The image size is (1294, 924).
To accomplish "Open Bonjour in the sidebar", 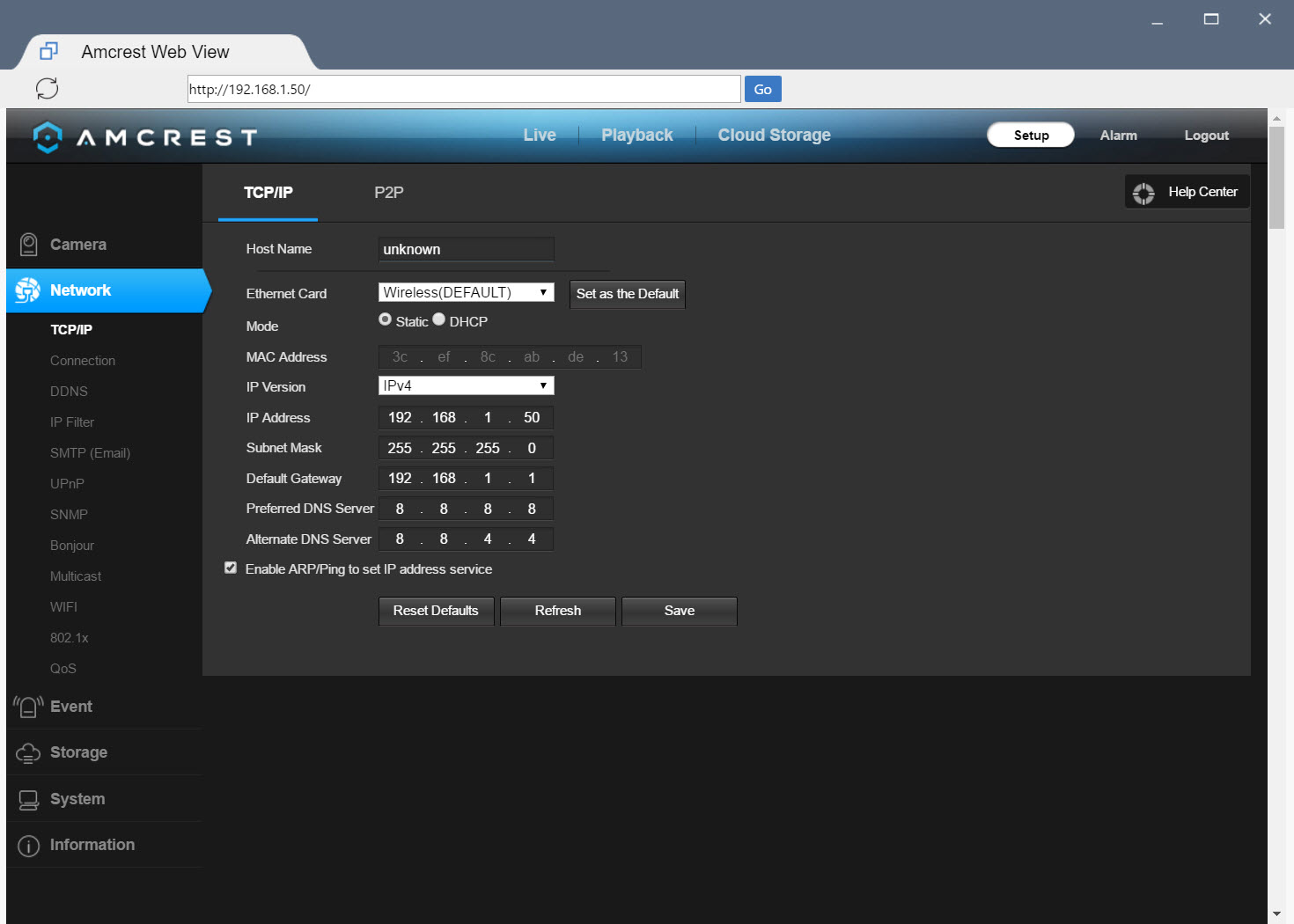I will click(x=72, y=546).
